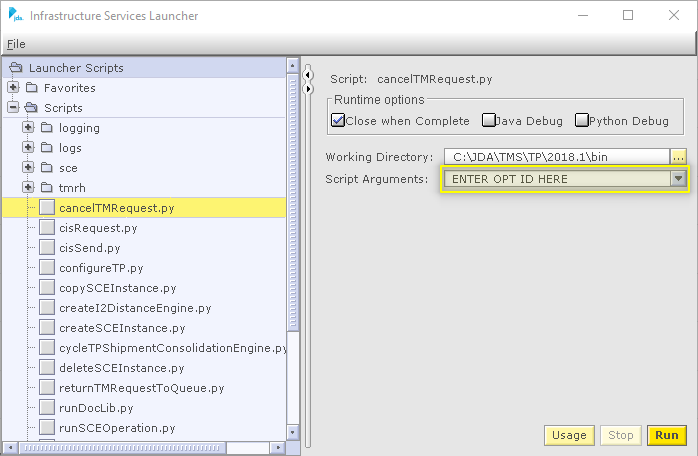698x456 pixels.
Task: Click the Working Directory text field
Action: click(557, 157)
